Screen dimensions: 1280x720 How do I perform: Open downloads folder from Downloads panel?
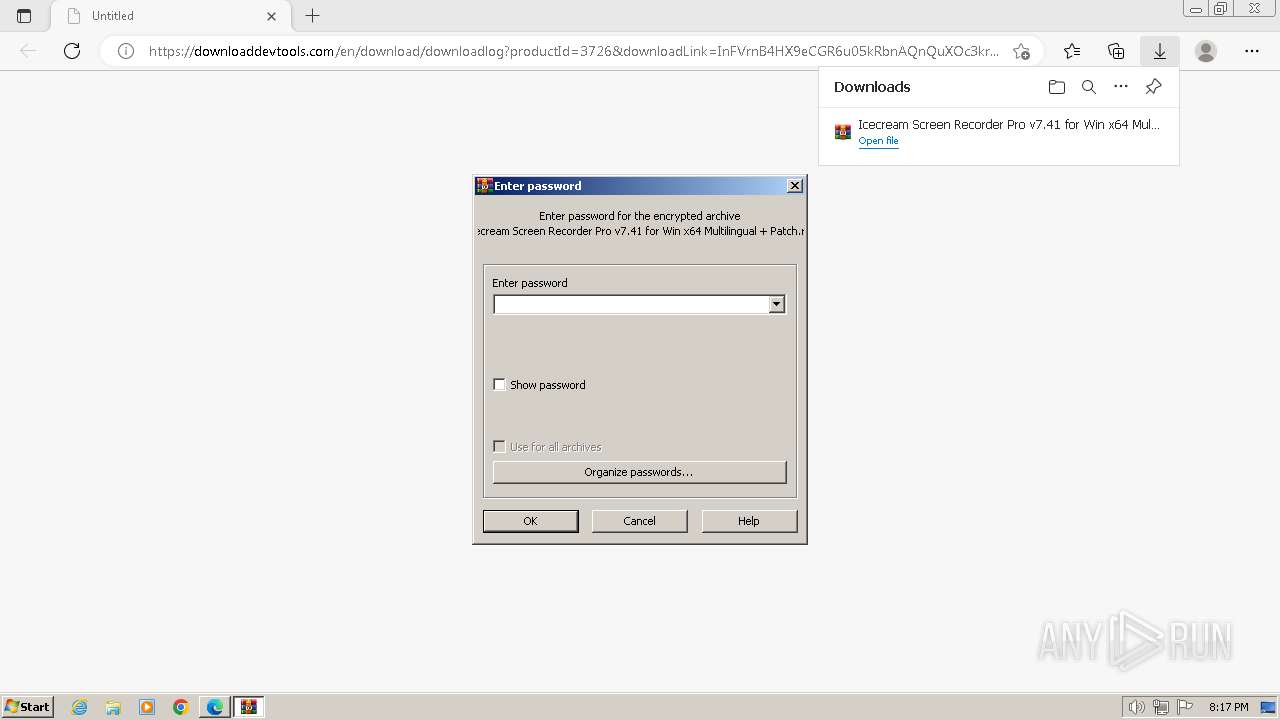point(1057,87)
